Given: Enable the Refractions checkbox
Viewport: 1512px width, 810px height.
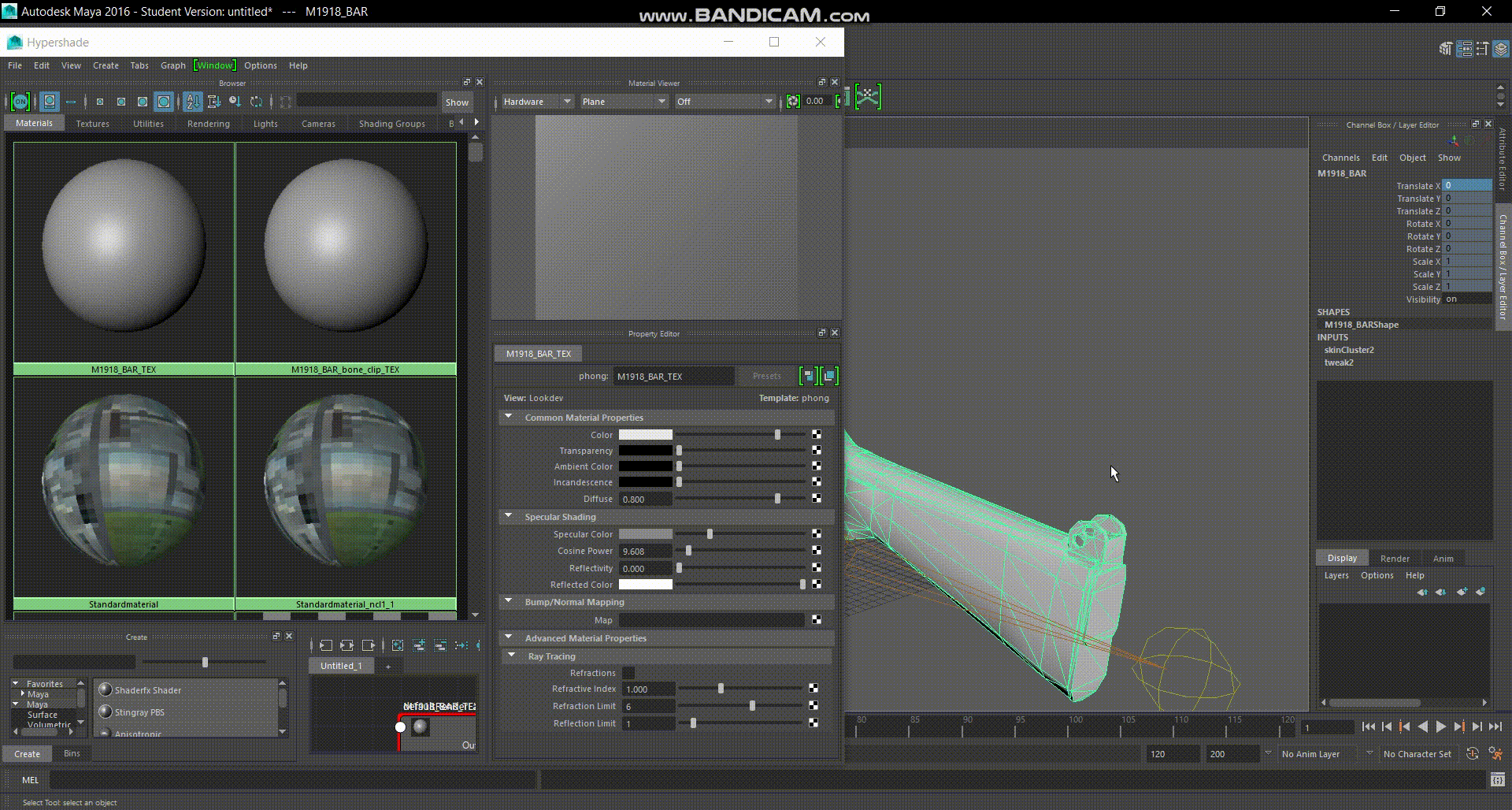Looking at the screenshot, I should coord(628,673).
